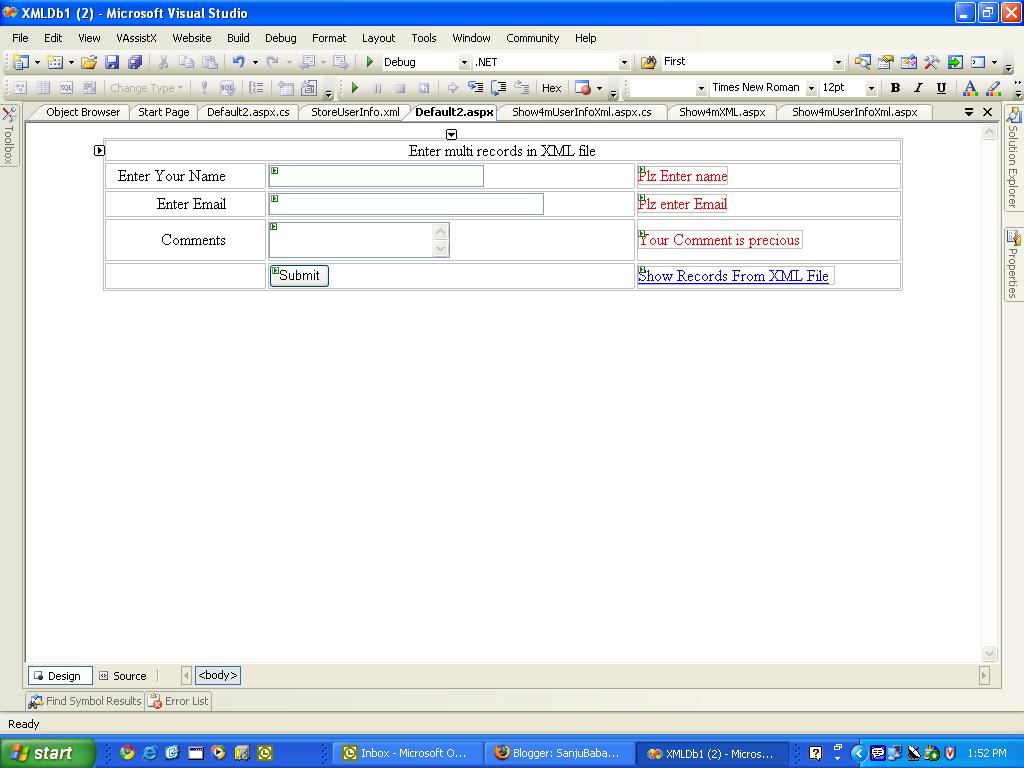Expand the Toolbox side panel
1024x768 pixels.
tap(8, 136)
